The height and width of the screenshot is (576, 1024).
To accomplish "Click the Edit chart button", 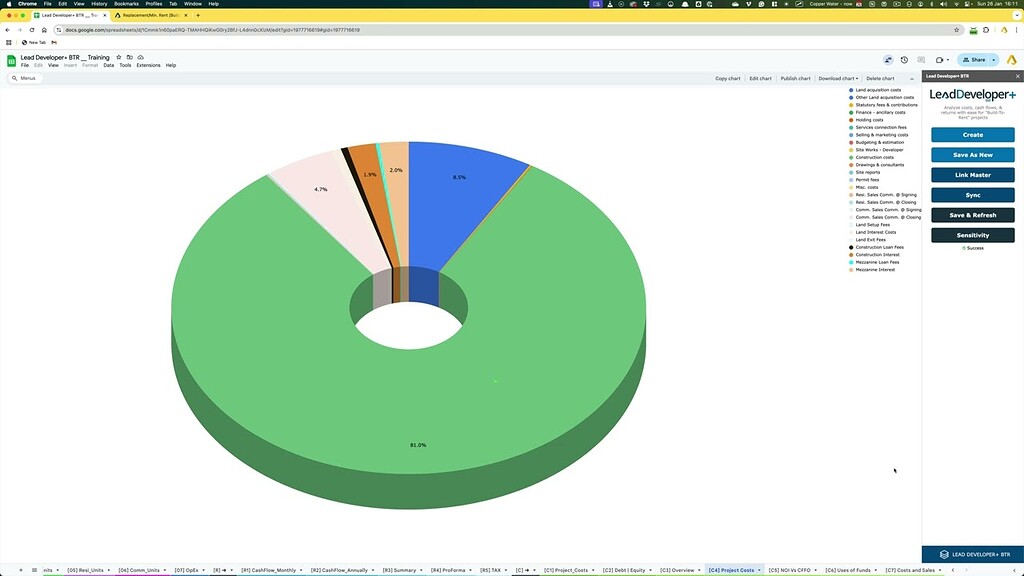I will point(761,78).
